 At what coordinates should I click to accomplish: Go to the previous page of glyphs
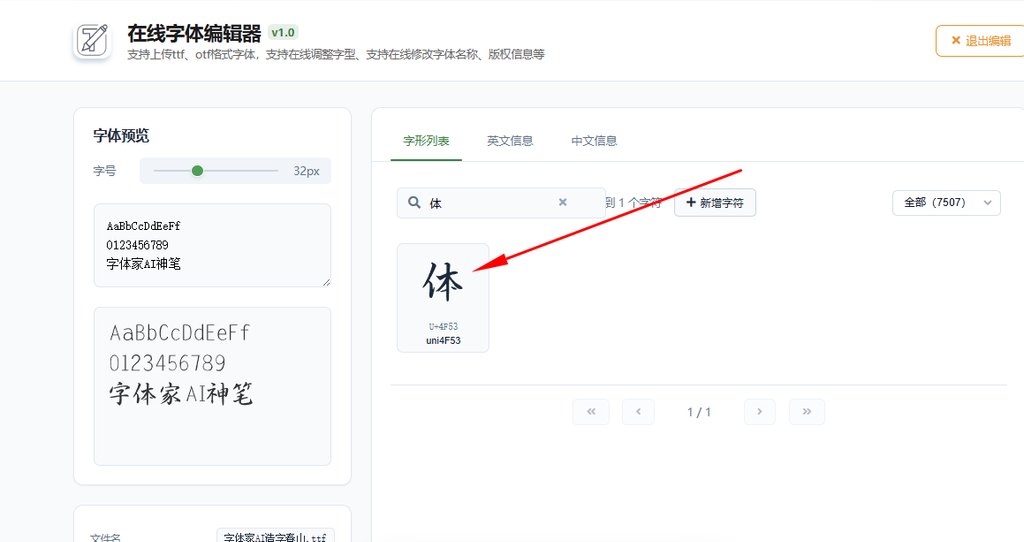[638, 411]
